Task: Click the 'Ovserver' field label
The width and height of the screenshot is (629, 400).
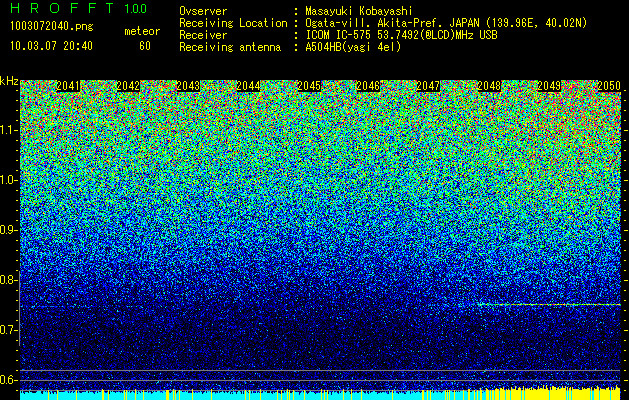Action: (x=203, y=11)
